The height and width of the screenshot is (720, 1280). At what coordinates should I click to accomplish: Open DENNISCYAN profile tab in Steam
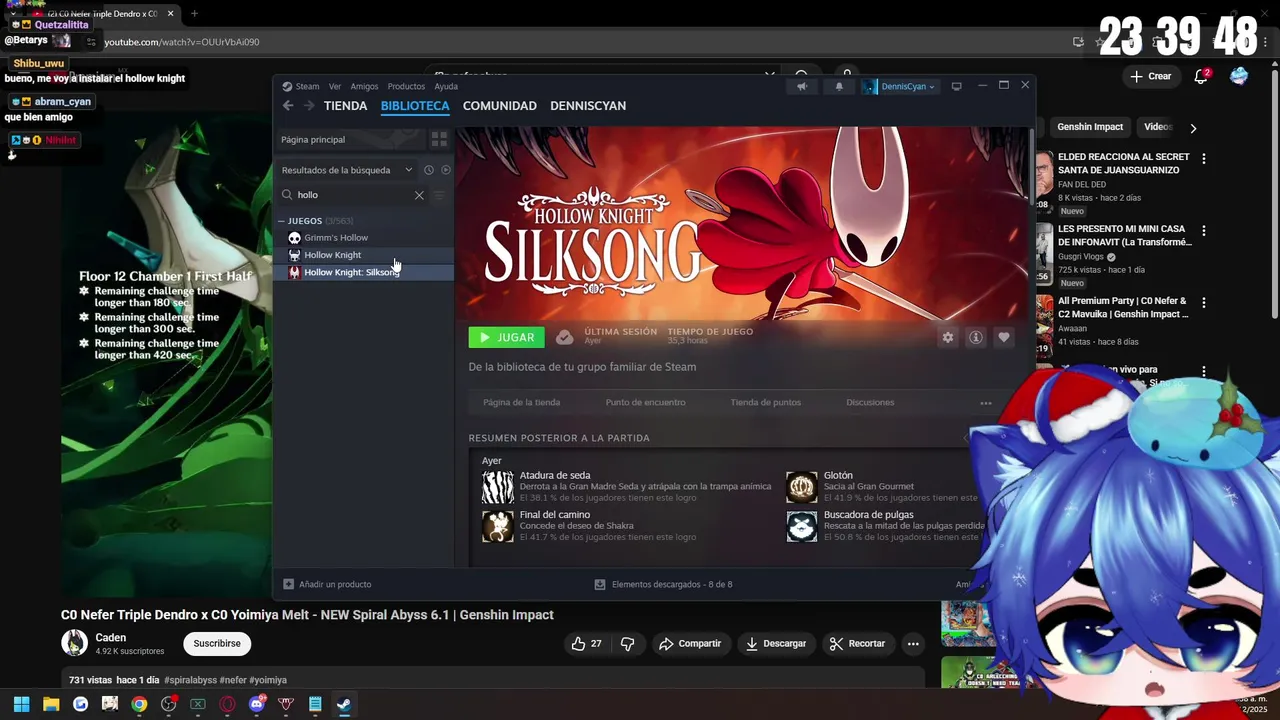[x=588, y=106]
